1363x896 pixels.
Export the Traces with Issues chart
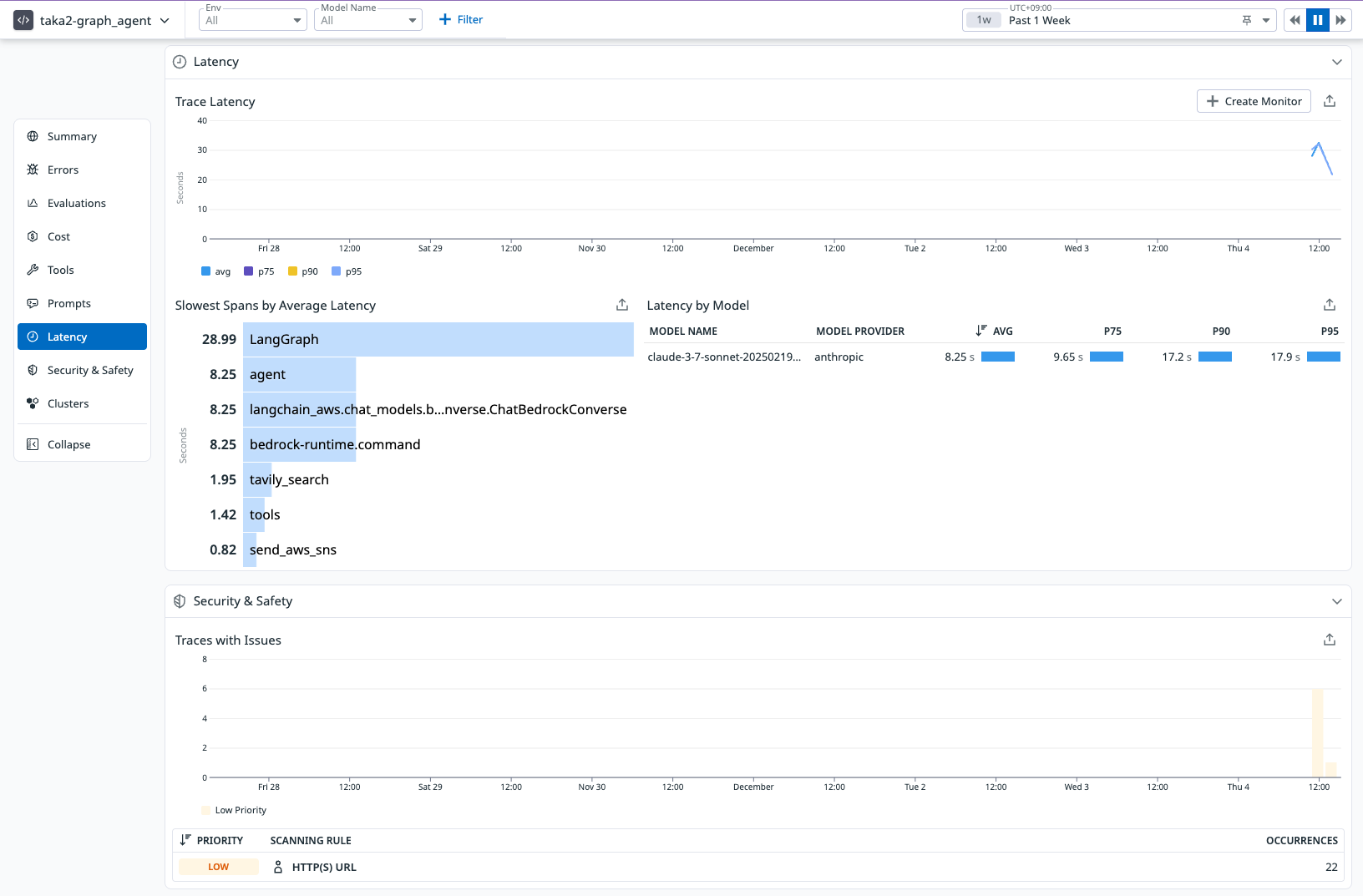coord(1330,640)
